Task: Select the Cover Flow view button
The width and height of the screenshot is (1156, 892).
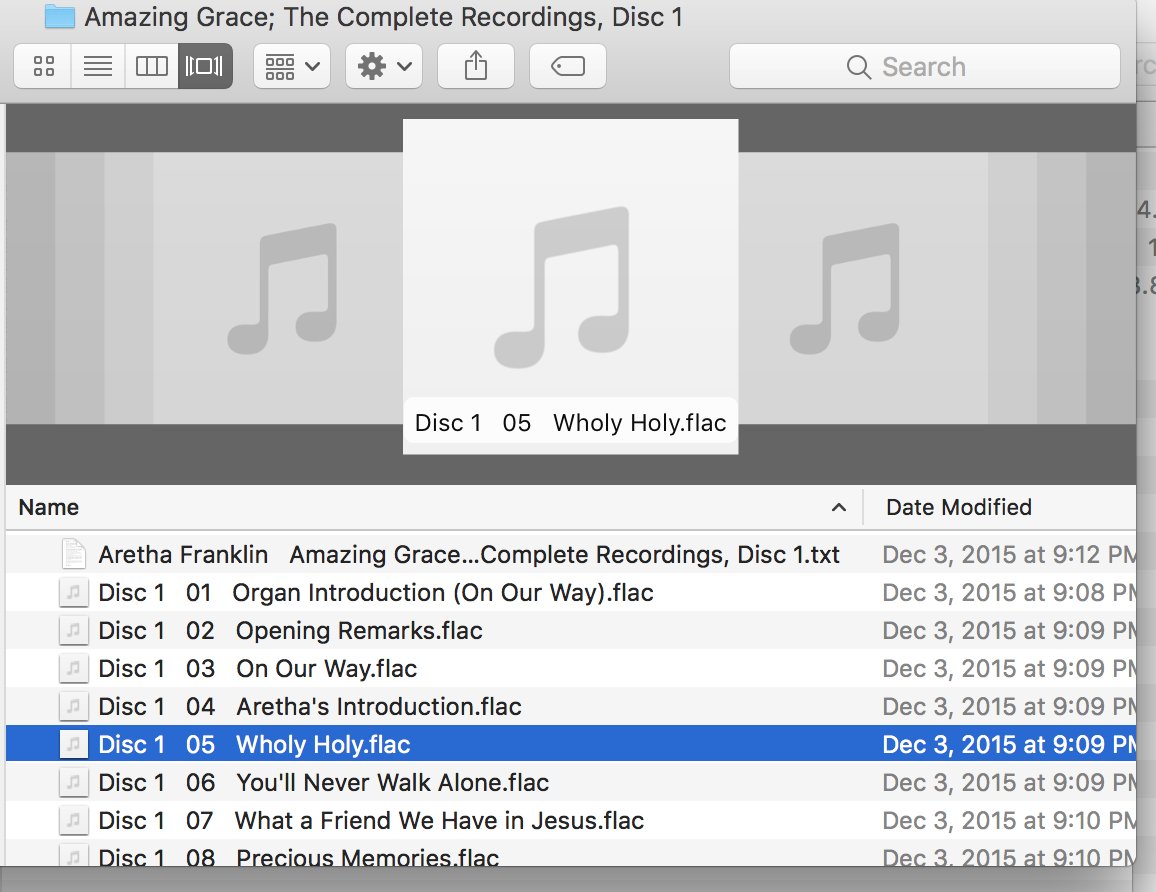Action: click(205, 66)
